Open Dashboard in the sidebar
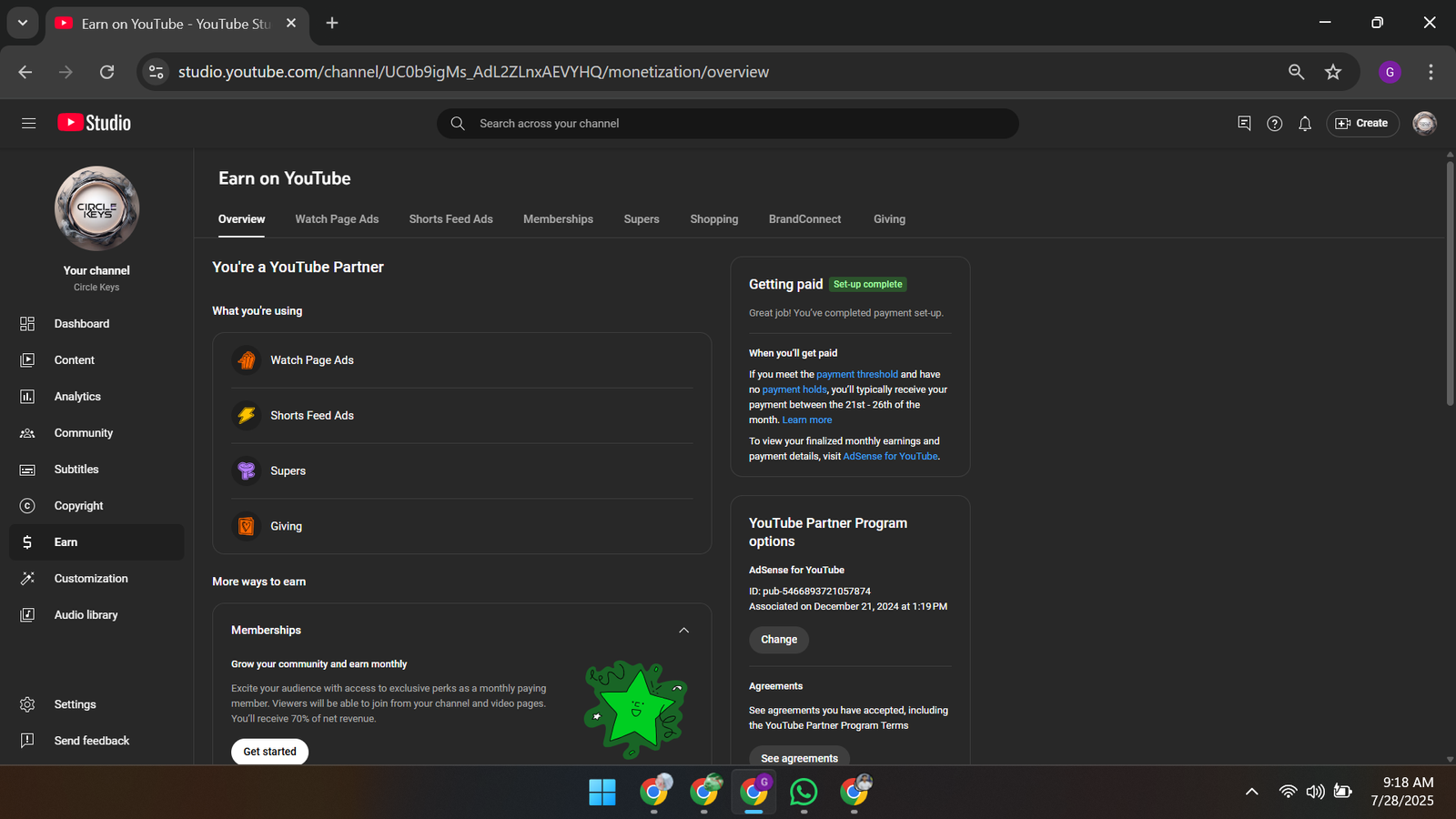 pos(96,323)
